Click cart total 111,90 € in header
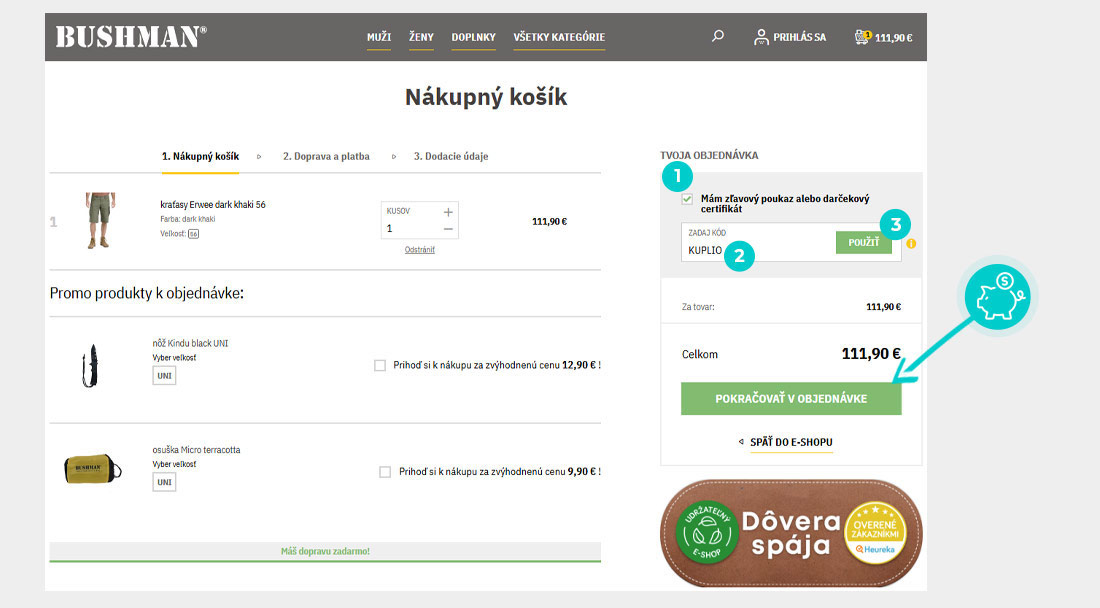This screenshot has height=608, width=1100. [894, 38]
